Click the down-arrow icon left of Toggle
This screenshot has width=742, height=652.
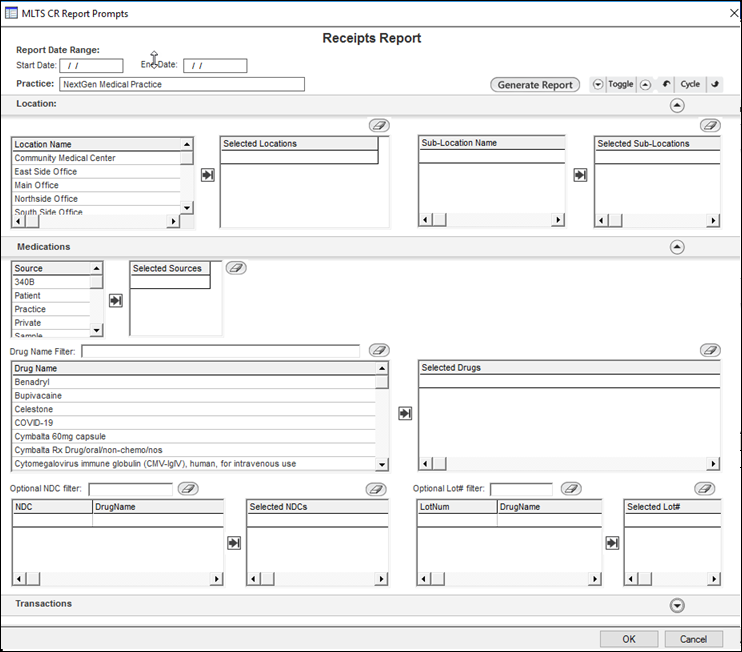(x=598, y=84)
